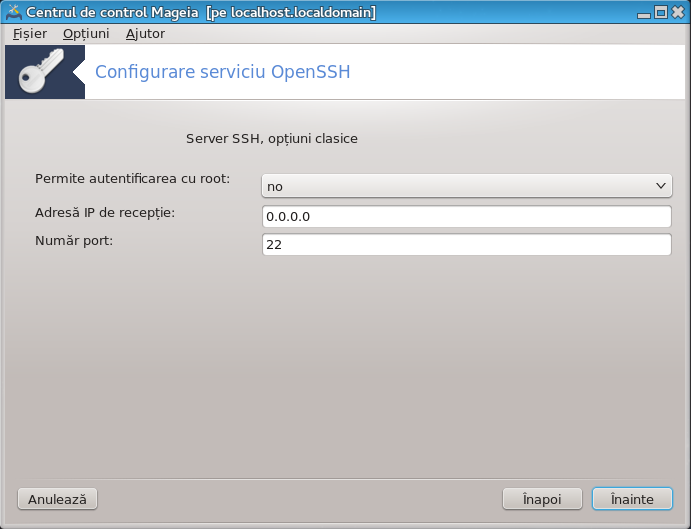
Task: Open the Ajutor menu
Action: pos(145,34)
